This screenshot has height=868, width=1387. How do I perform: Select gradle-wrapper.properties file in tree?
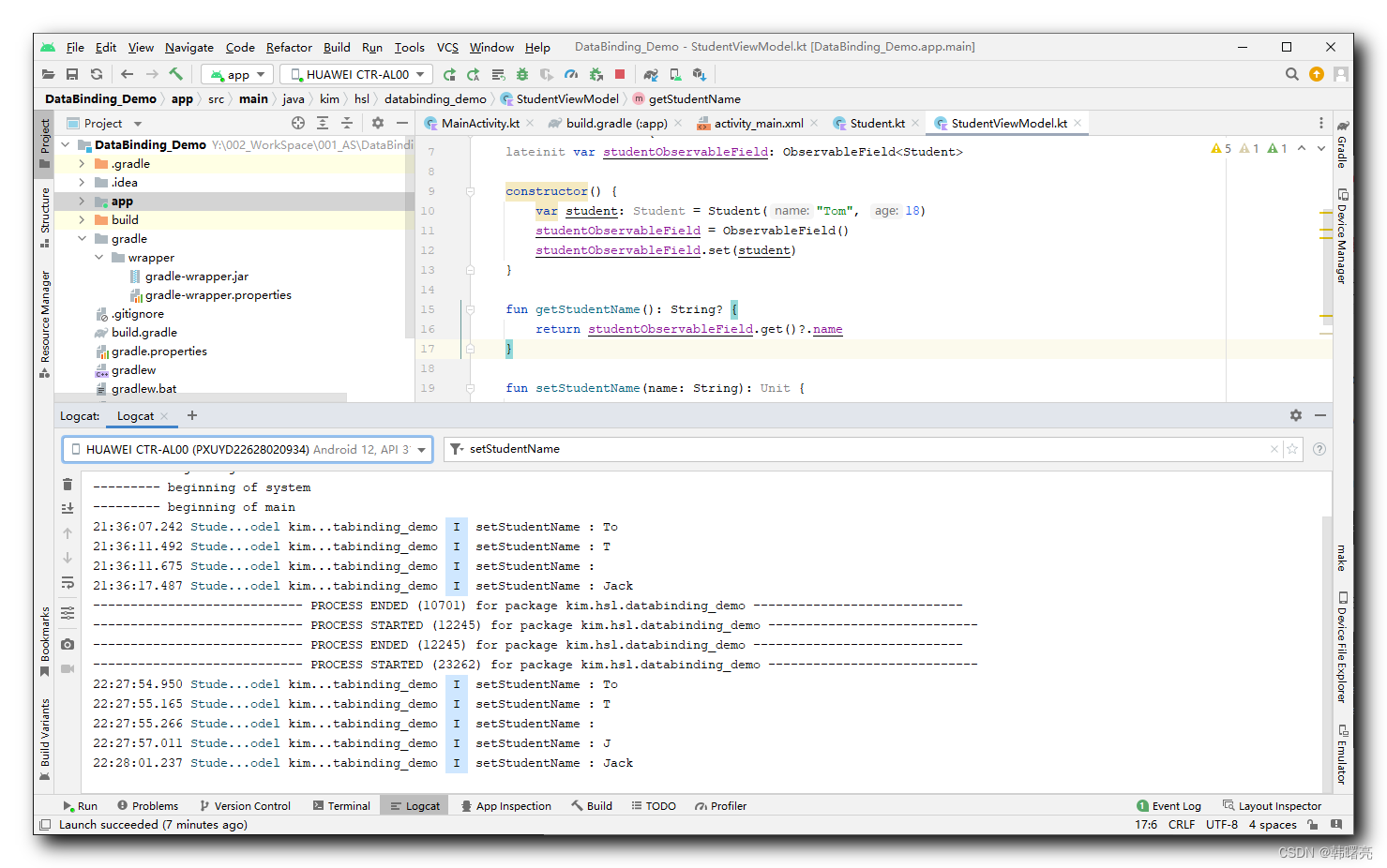coord(218,294)
